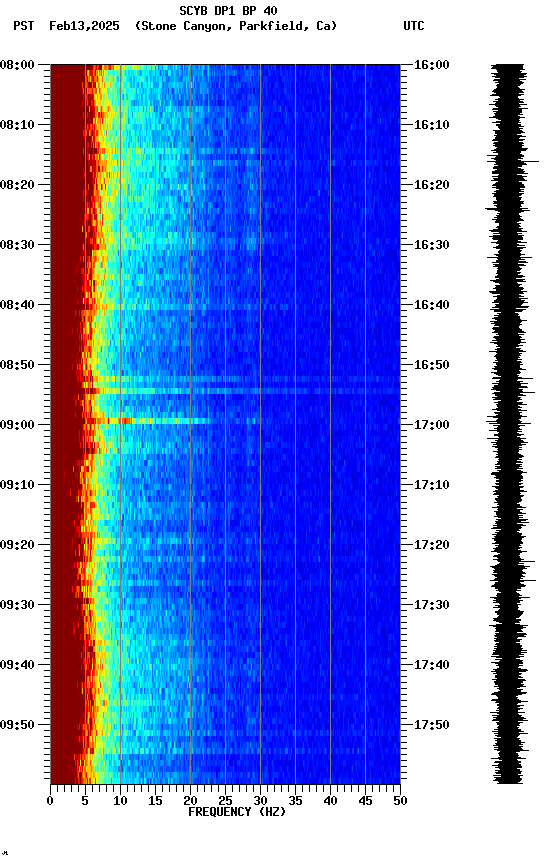Click the '45' frequency axis label

(365, 801)
